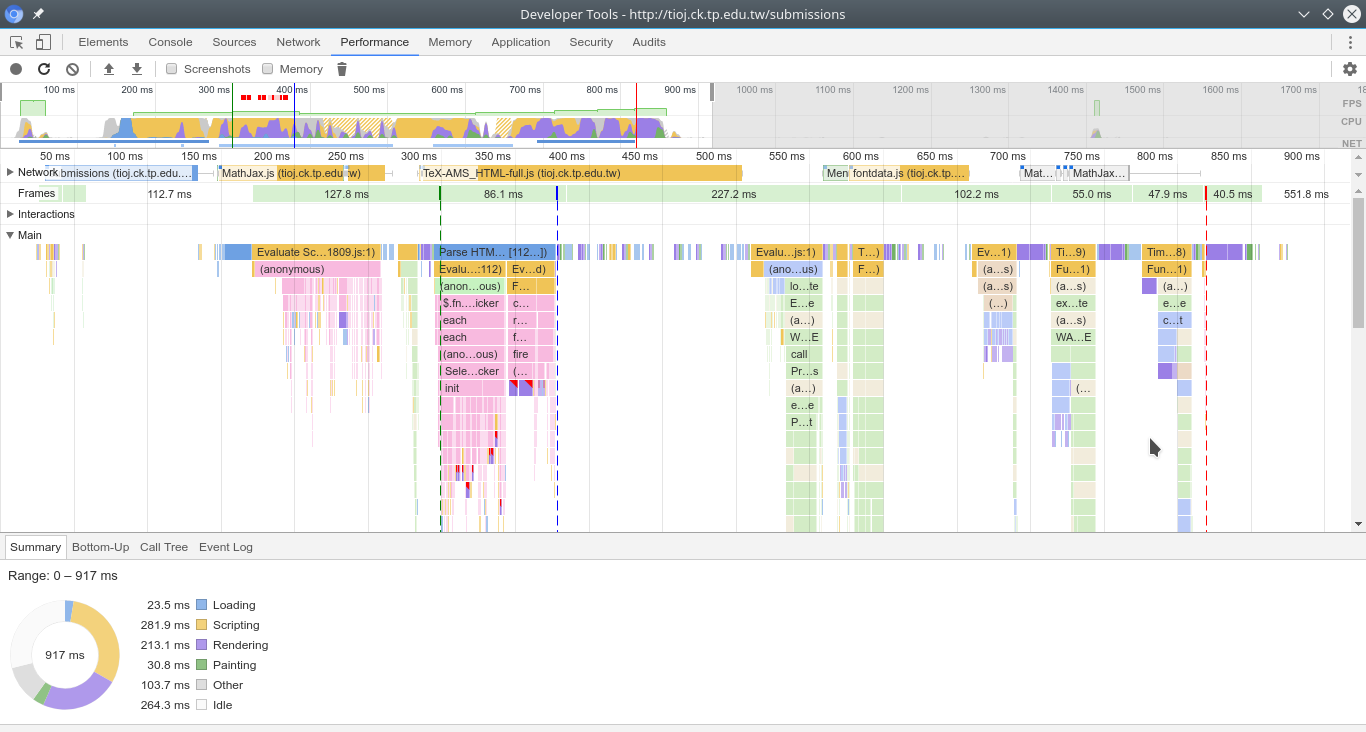Click the 112.7 ms frame

[x=169, y=194]
